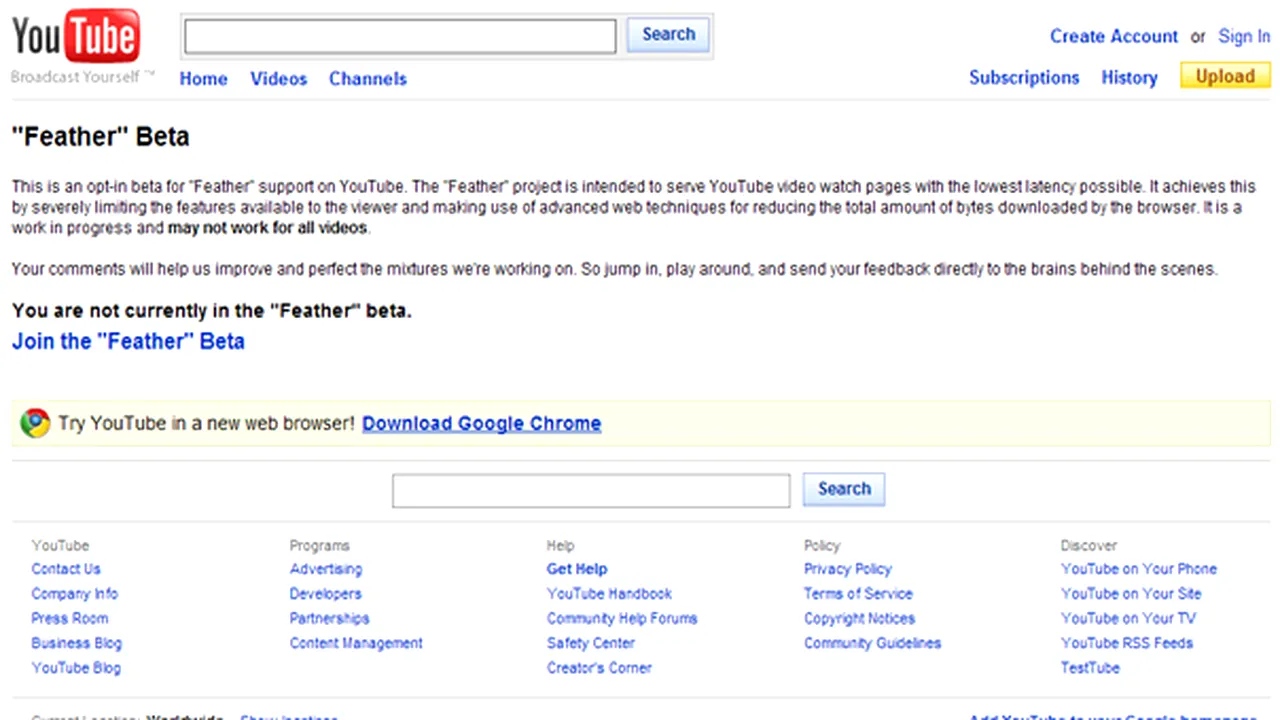Click Get Help link

pyautogui.click(x=577, y=569)
